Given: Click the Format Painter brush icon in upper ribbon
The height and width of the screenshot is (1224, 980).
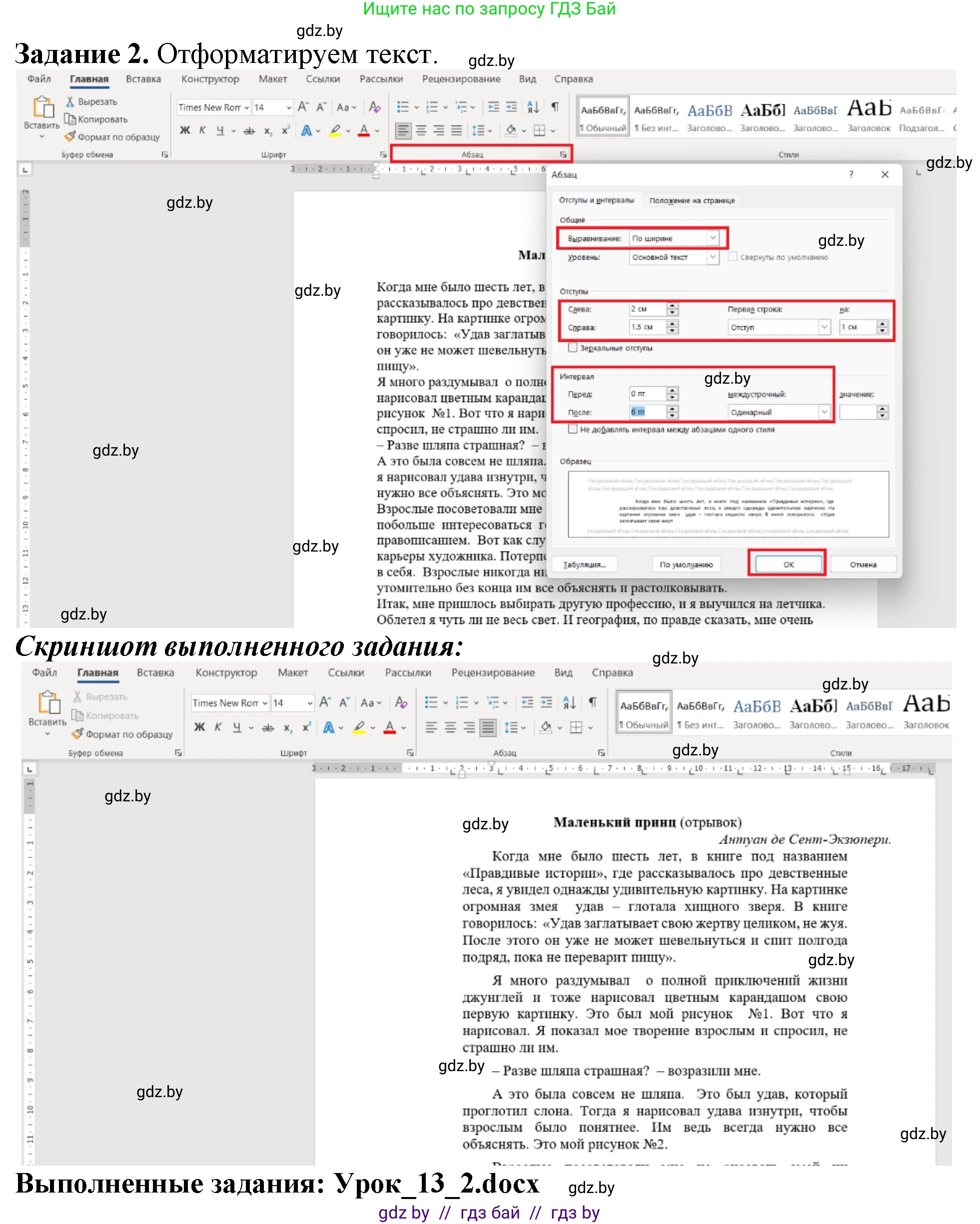Looking at the screenshot, I should click(70, 137).
